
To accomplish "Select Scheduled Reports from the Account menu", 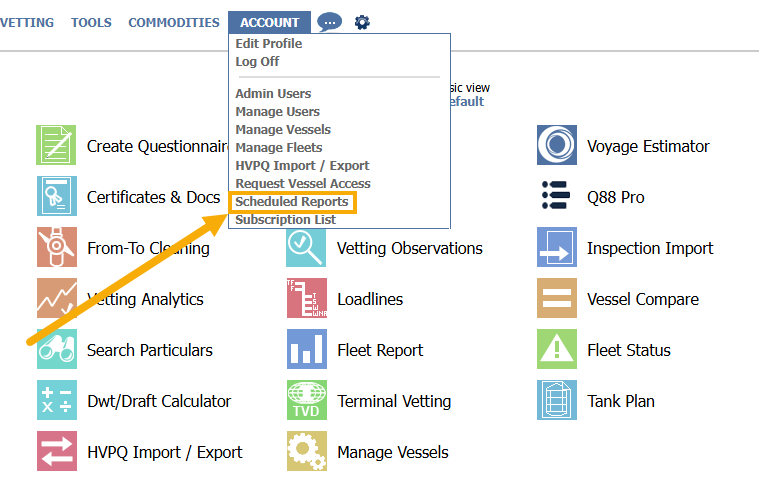I will 292,202.
